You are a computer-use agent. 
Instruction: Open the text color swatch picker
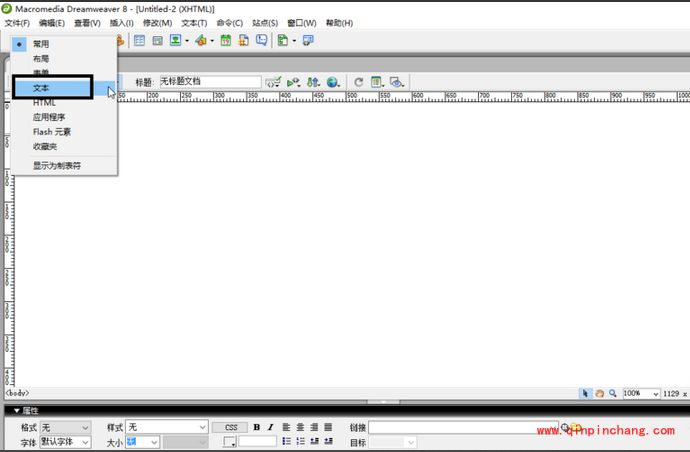coord(230,441)
